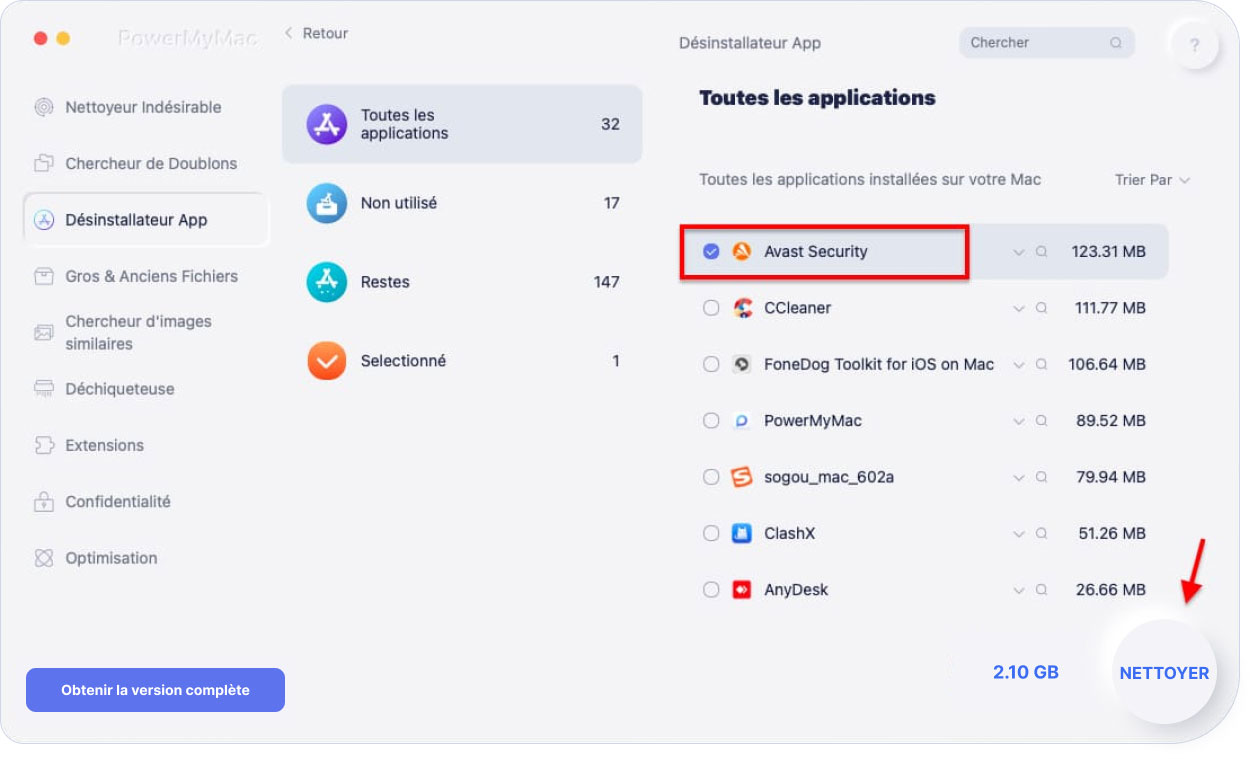Click the sogou_mac_602a application name
Viewport: 1252px width, 759px height.
829,477
